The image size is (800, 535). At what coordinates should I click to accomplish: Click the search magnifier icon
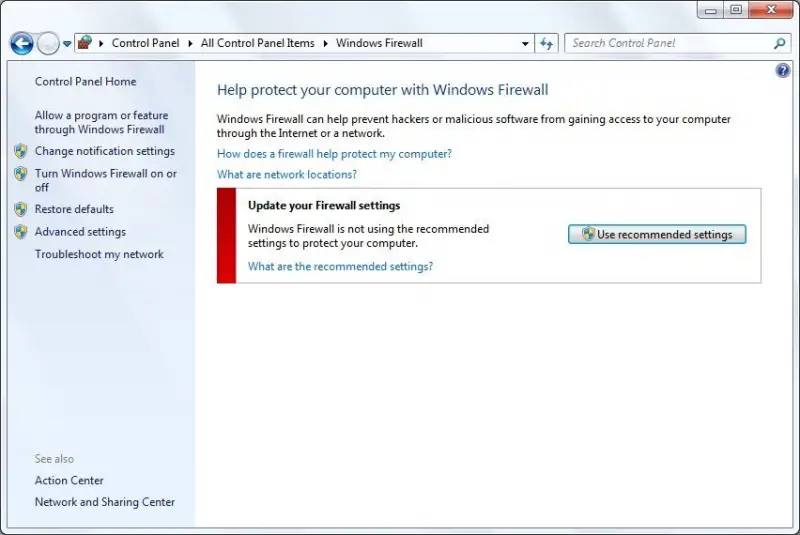779,43
